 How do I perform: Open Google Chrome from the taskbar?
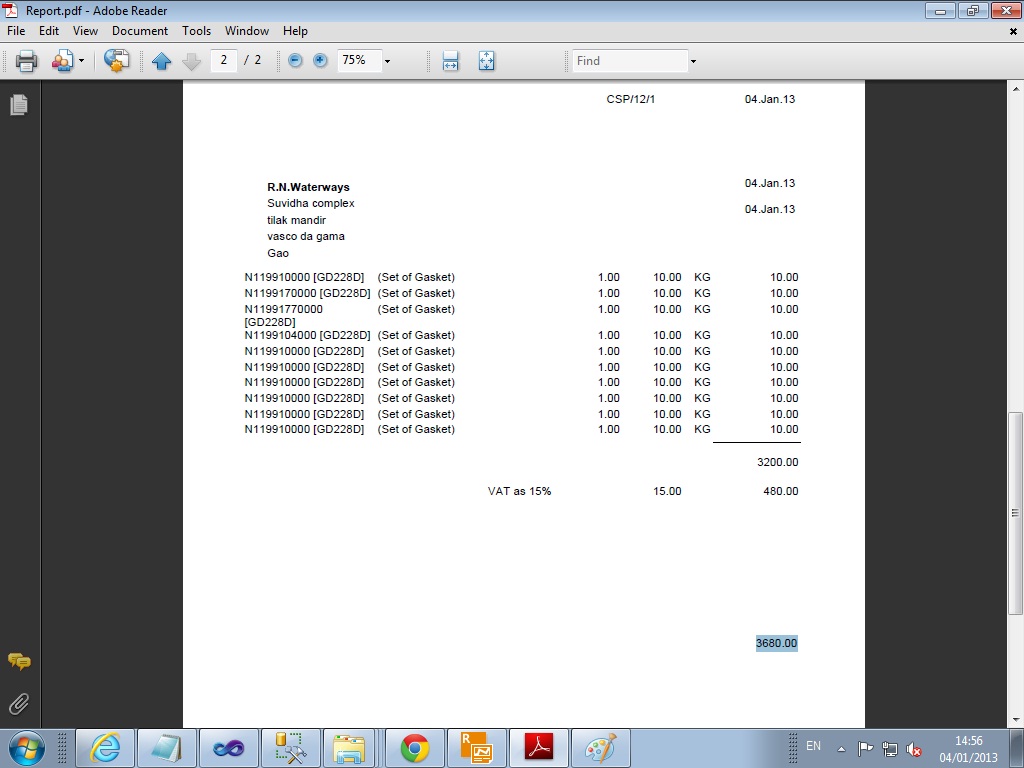click(x=415, y=748)
